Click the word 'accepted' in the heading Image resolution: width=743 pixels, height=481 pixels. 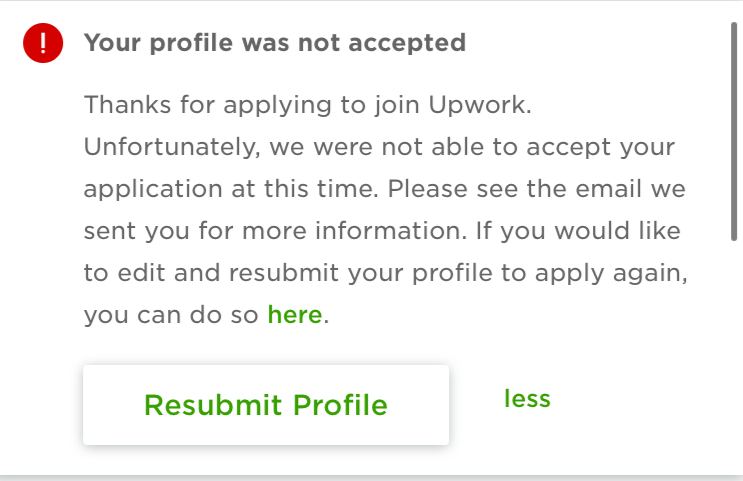tap(407, 43)
